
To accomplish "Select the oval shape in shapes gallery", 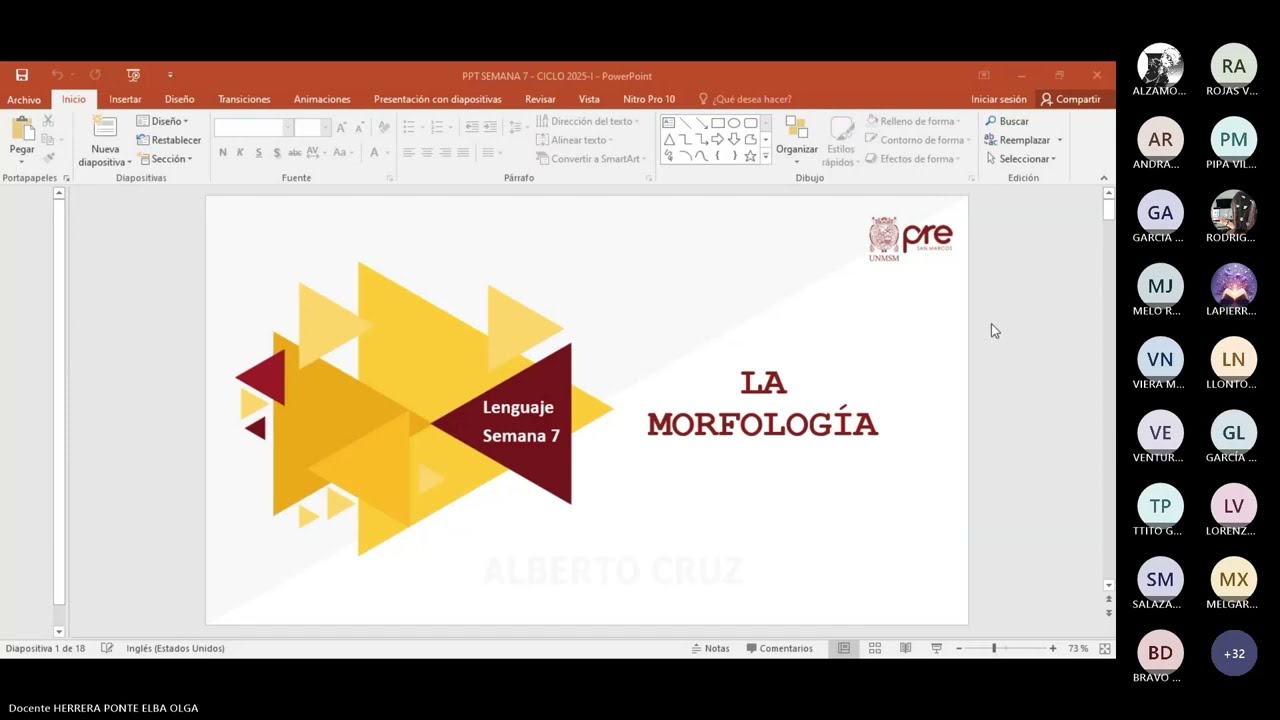I will point(734,123).
